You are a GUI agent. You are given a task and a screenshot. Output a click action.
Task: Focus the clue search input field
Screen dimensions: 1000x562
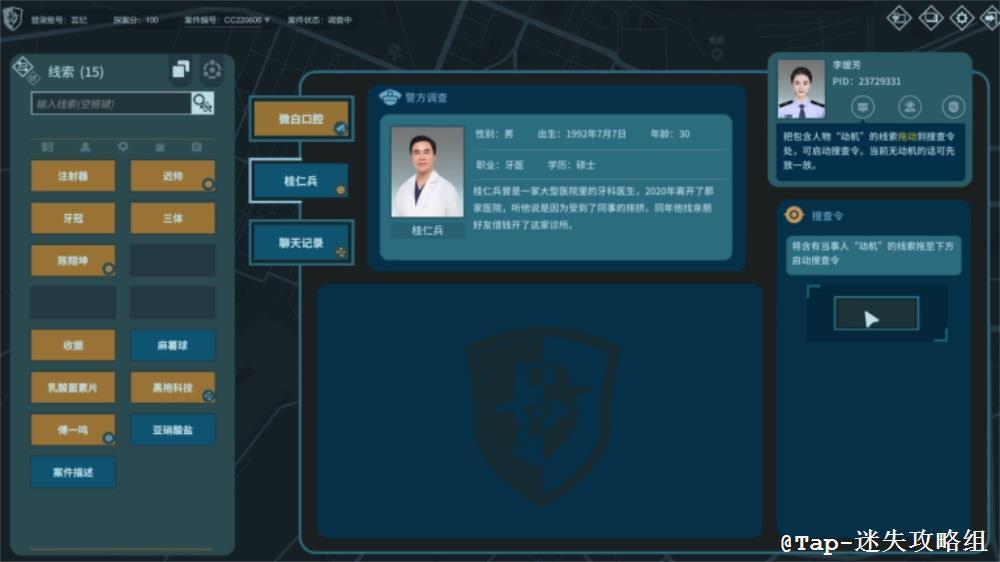click(x=110, y=103)
